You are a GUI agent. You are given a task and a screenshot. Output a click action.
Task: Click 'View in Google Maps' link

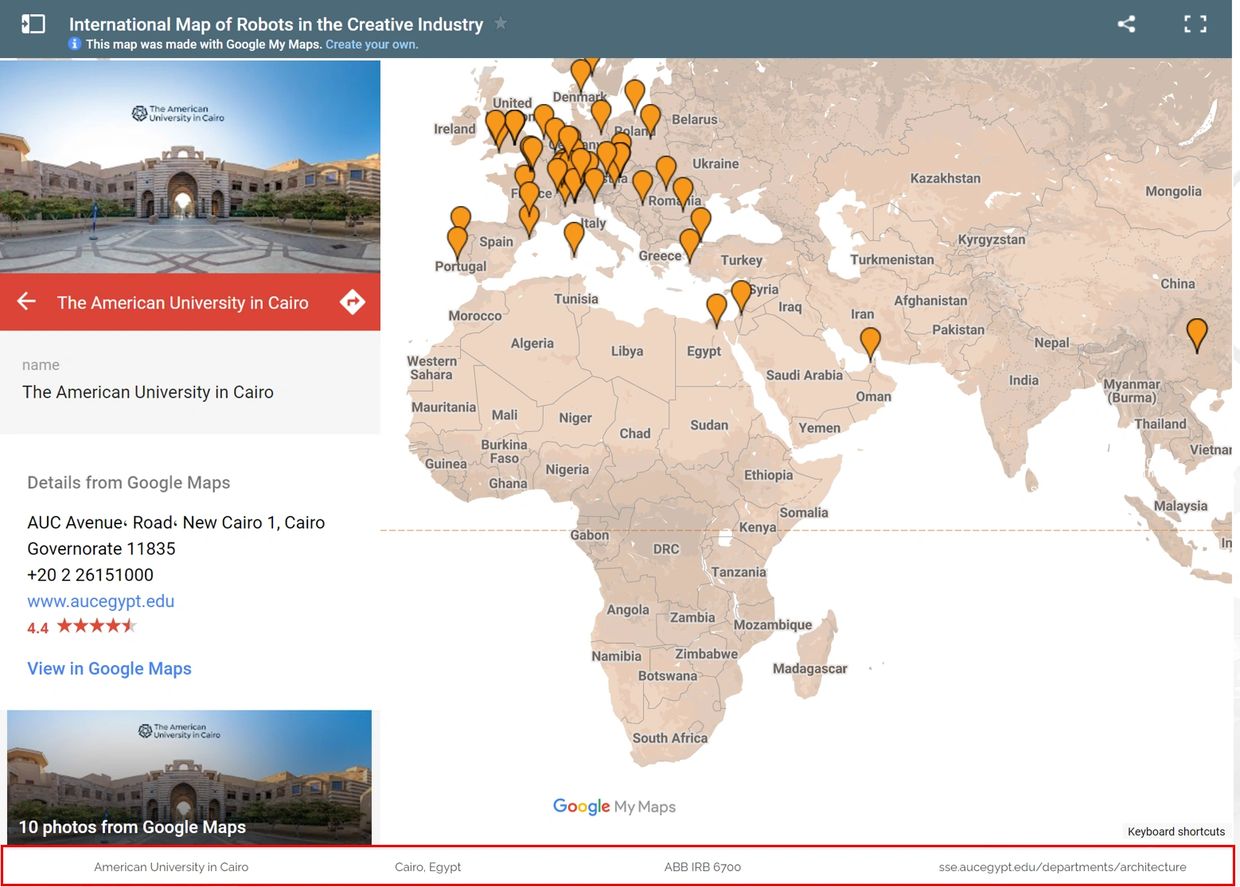pos(109,669)
